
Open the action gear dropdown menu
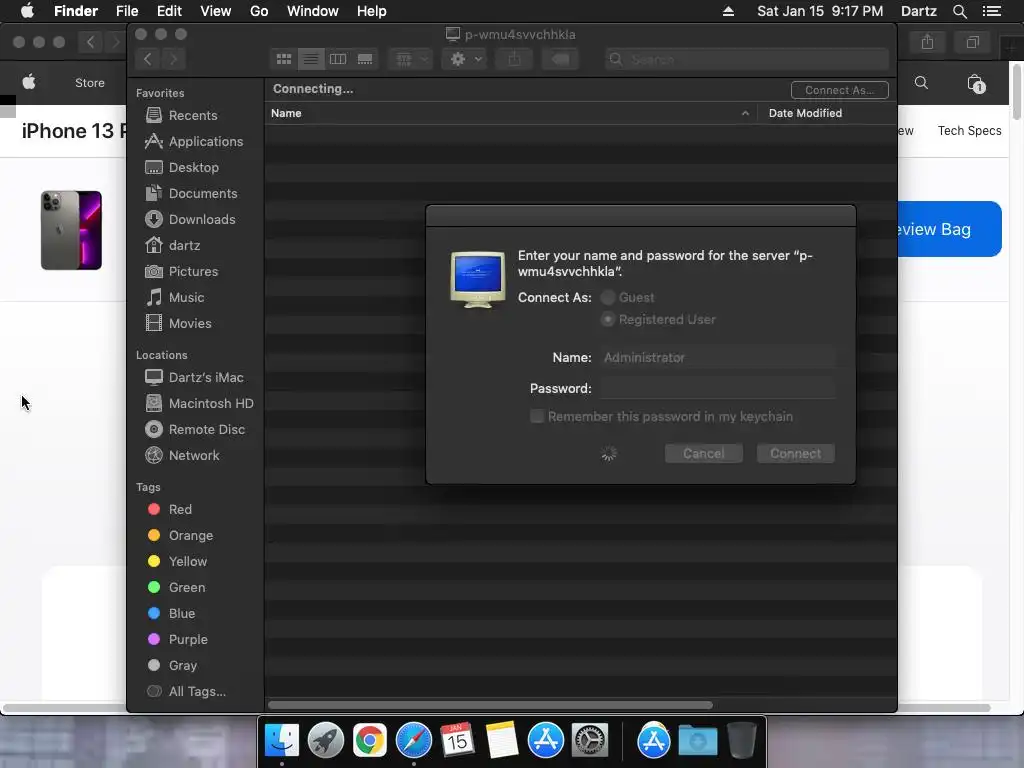(x=465, y=59)
